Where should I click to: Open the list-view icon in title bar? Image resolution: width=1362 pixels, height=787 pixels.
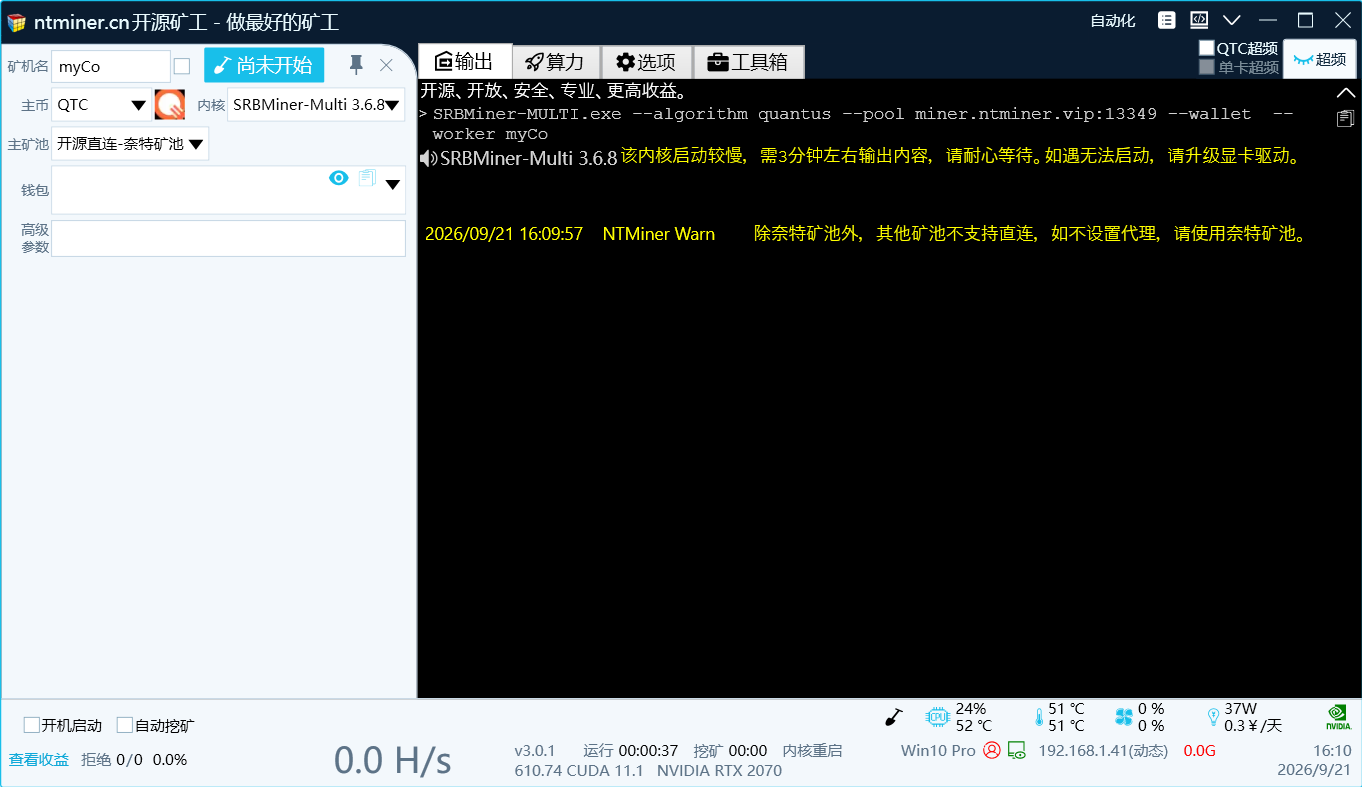pos(1167,20)
